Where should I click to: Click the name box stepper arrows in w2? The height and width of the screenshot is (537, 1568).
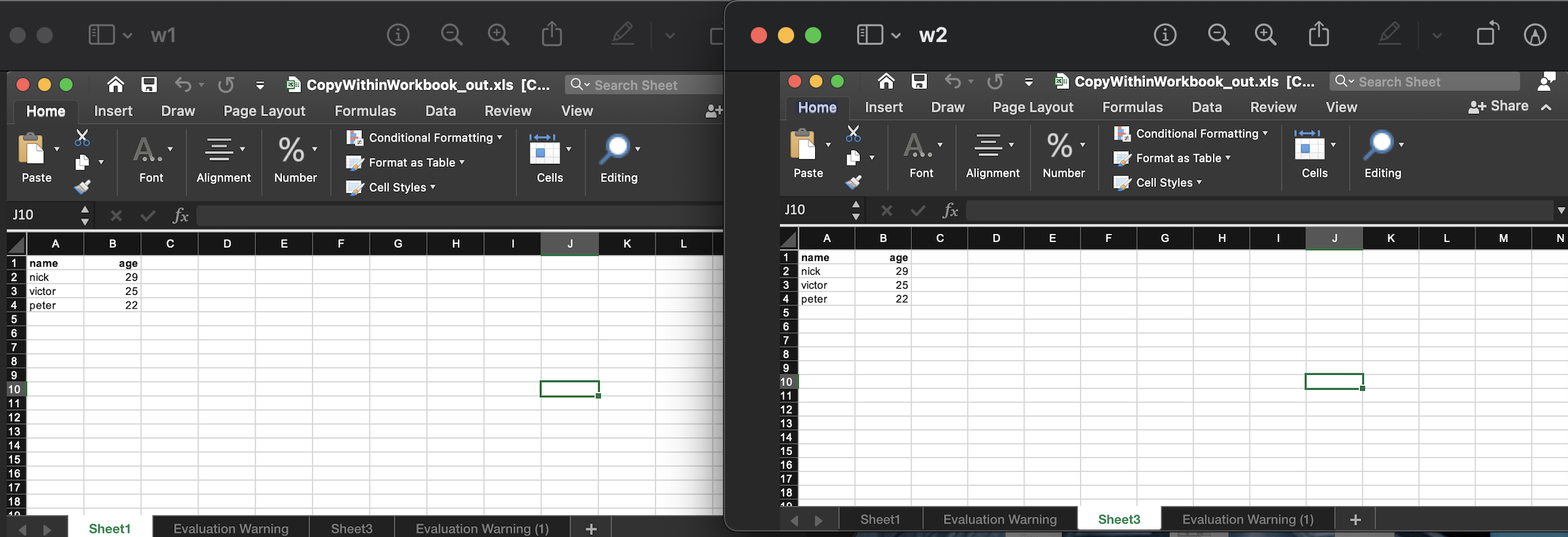coord(856,210)
